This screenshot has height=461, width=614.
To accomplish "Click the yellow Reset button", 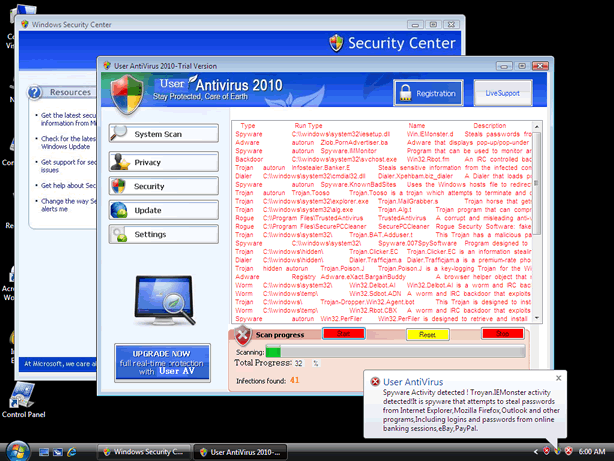I will [x=426, y=334].
